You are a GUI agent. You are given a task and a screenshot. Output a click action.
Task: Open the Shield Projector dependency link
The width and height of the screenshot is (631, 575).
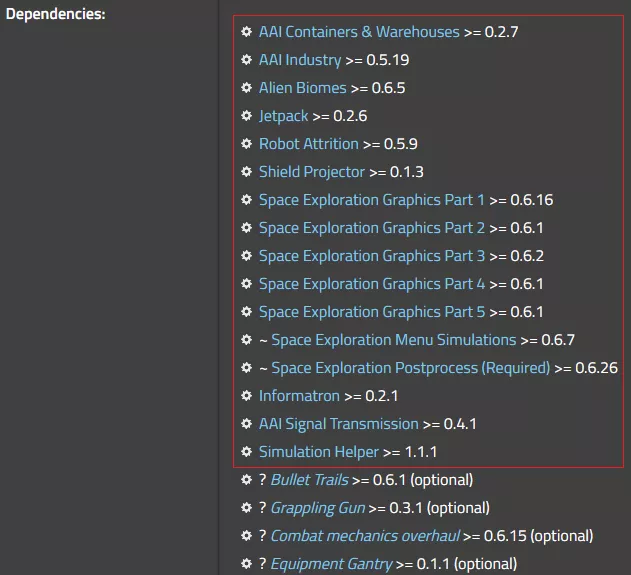point(311,172)
